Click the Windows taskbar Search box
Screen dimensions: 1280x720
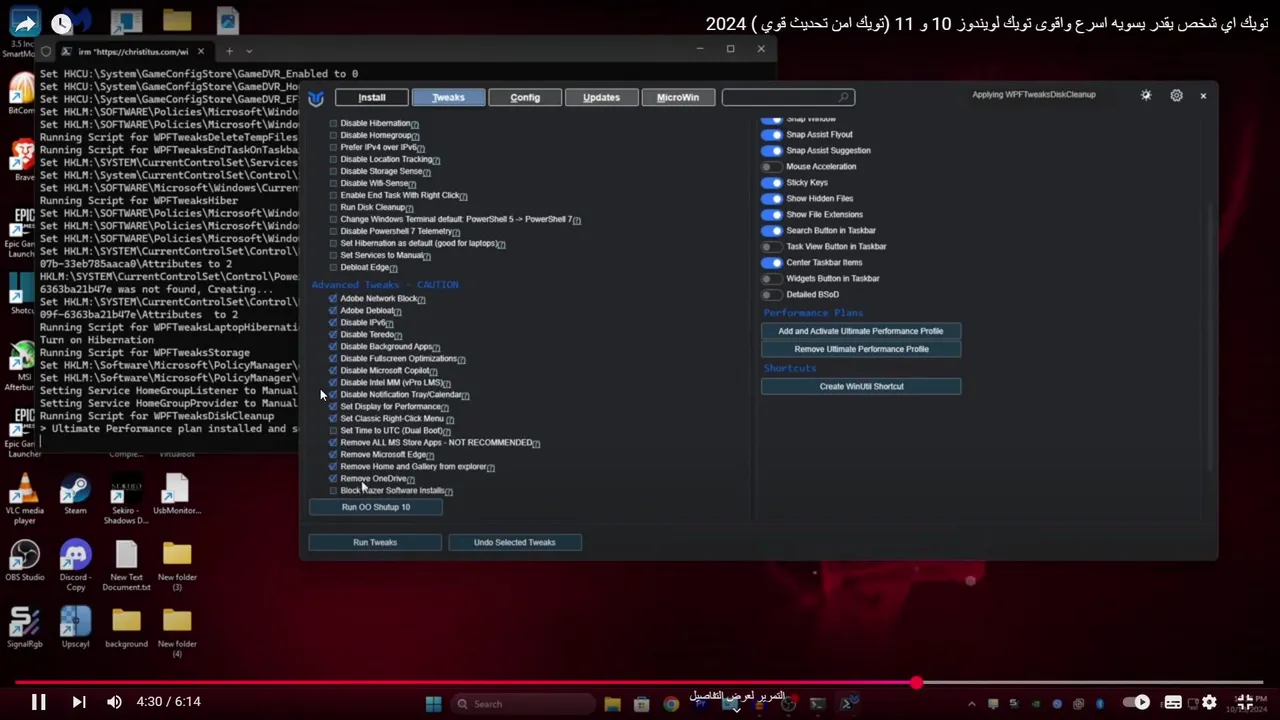523,704
